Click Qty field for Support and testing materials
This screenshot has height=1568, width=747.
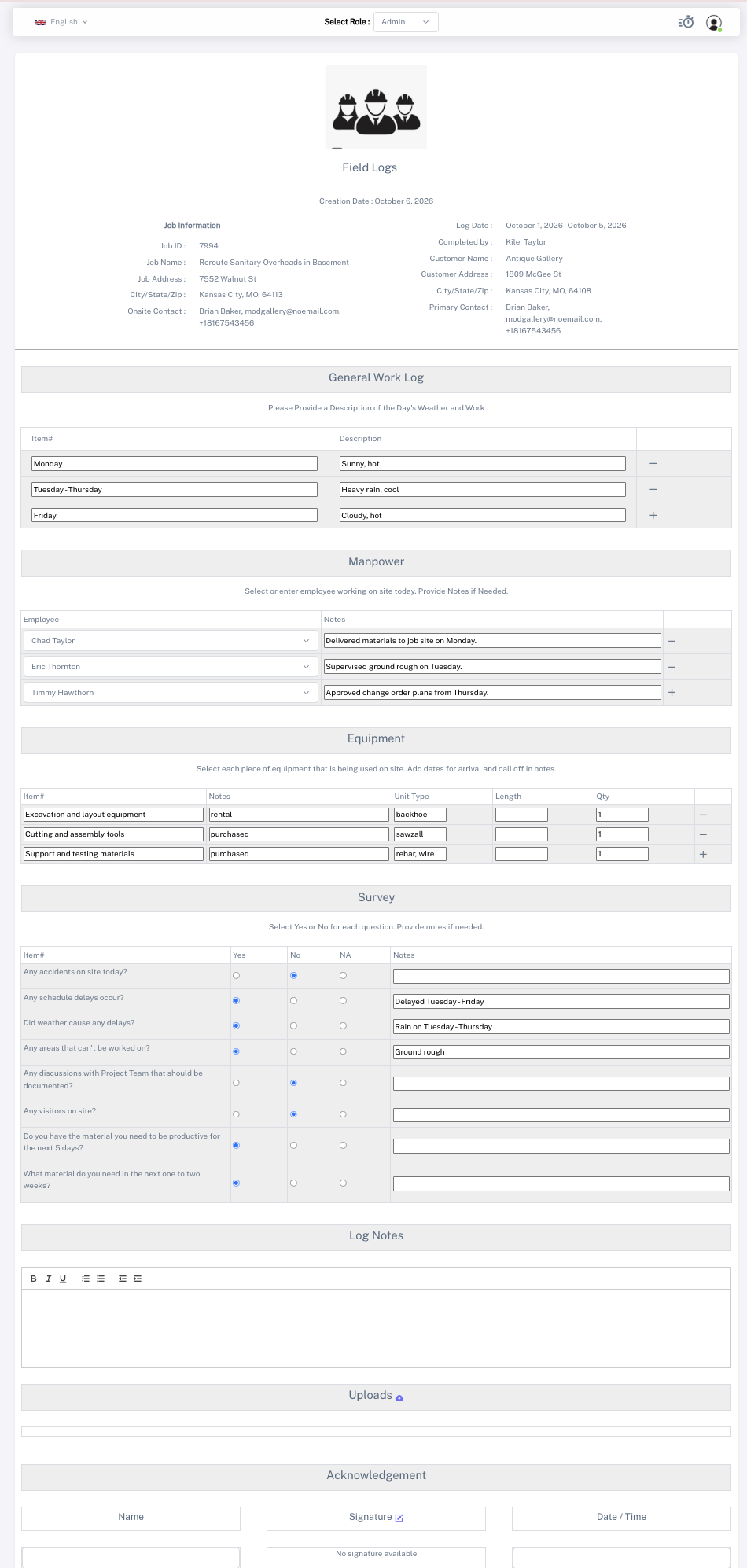click(622, 854)
